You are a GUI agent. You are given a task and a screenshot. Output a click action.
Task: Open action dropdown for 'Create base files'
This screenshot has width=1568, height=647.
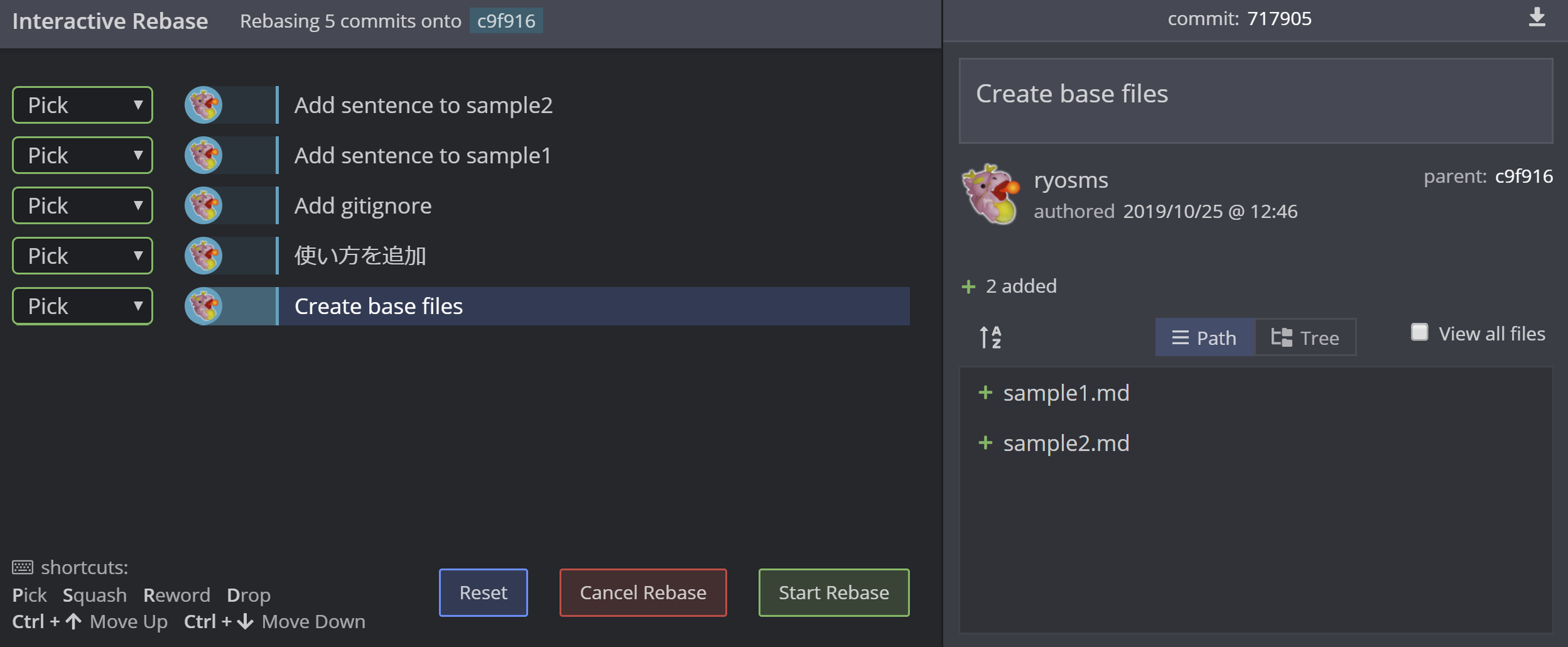83,306
